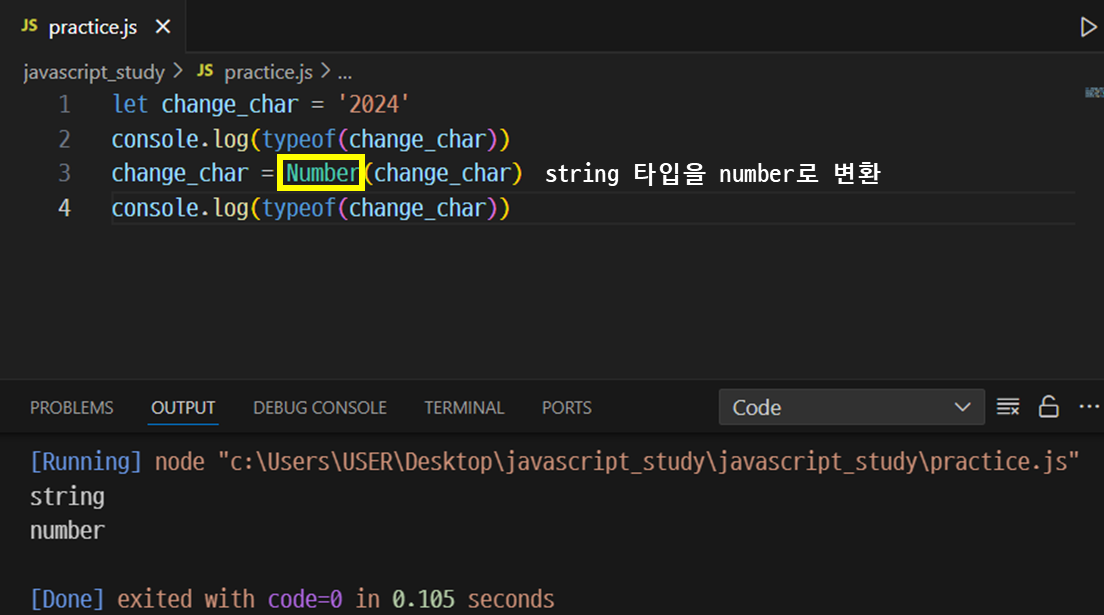Image resolution: width=1104 pixels, height=615 pixels.
Task: Open the DEBUG CONSOLE tab
Action: 320,408
